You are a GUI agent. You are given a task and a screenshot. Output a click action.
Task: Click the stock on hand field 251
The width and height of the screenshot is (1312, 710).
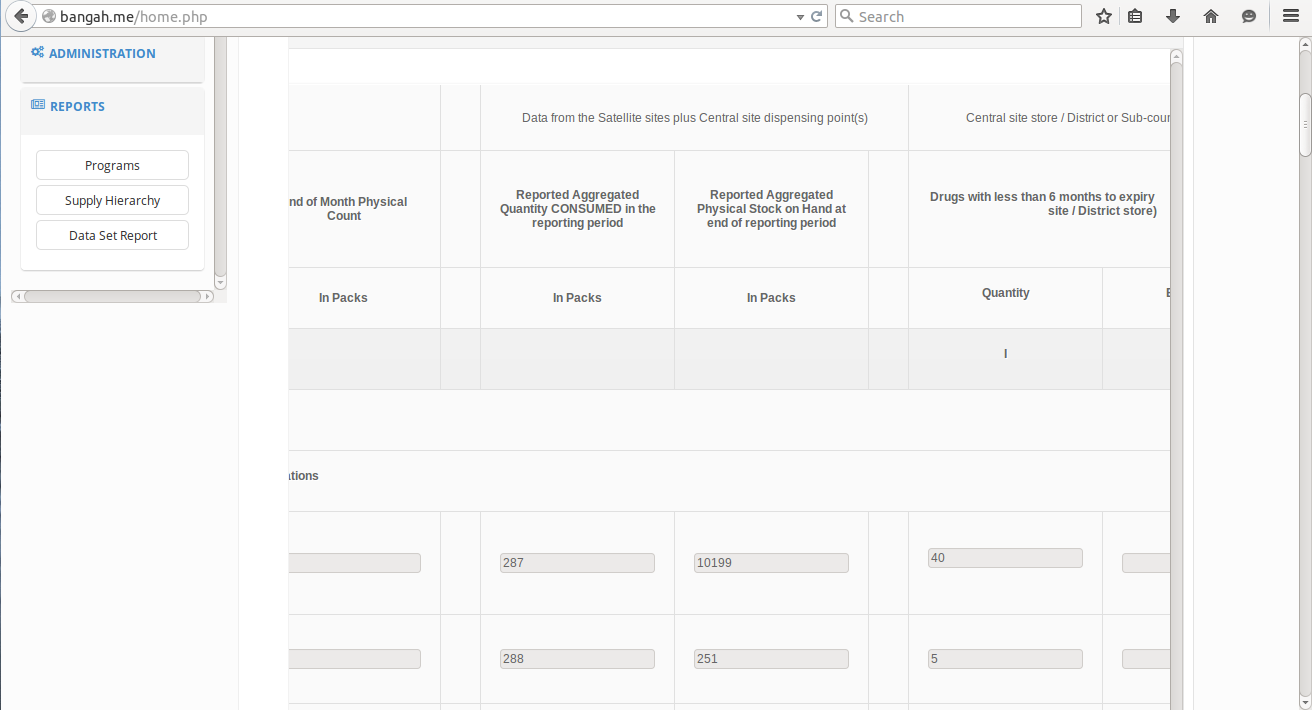pyautogui.click(x=771, y=659)
